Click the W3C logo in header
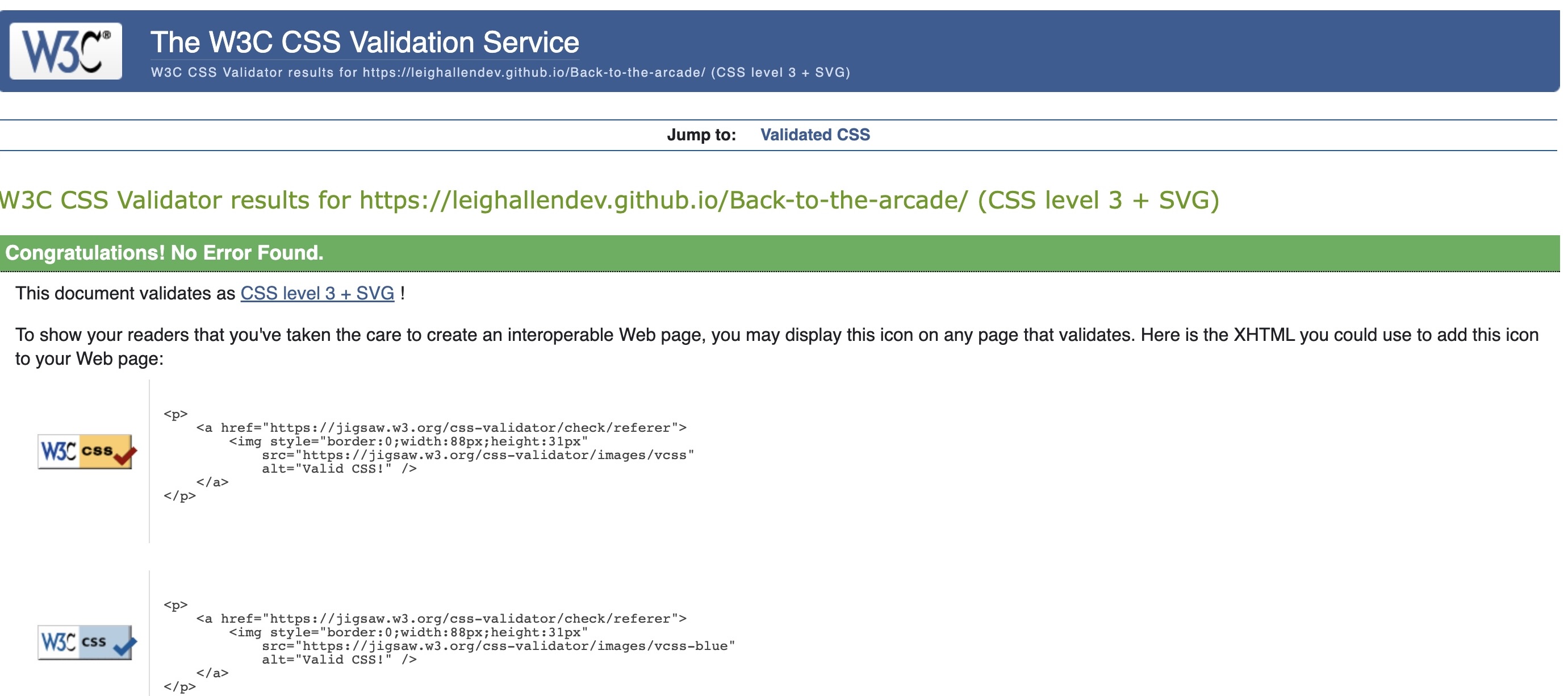 [x=66, y=51]
